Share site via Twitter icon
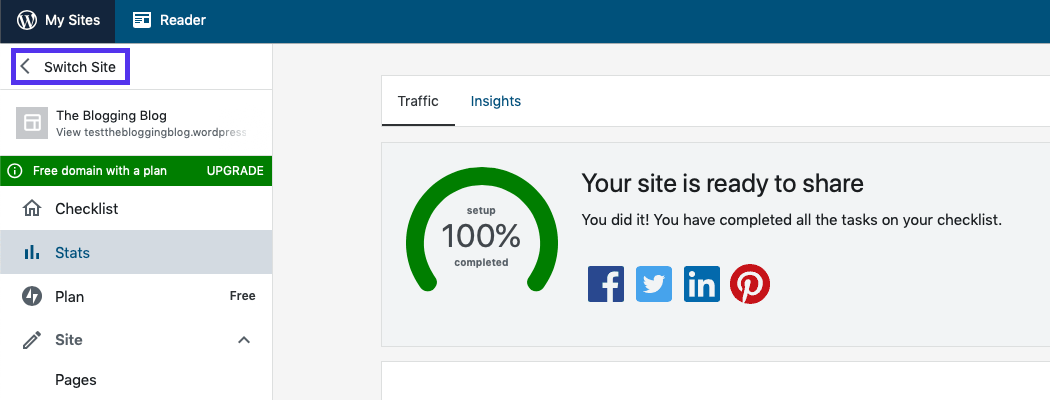Screen dimensions: 1050x400 (x=654, y=285)
